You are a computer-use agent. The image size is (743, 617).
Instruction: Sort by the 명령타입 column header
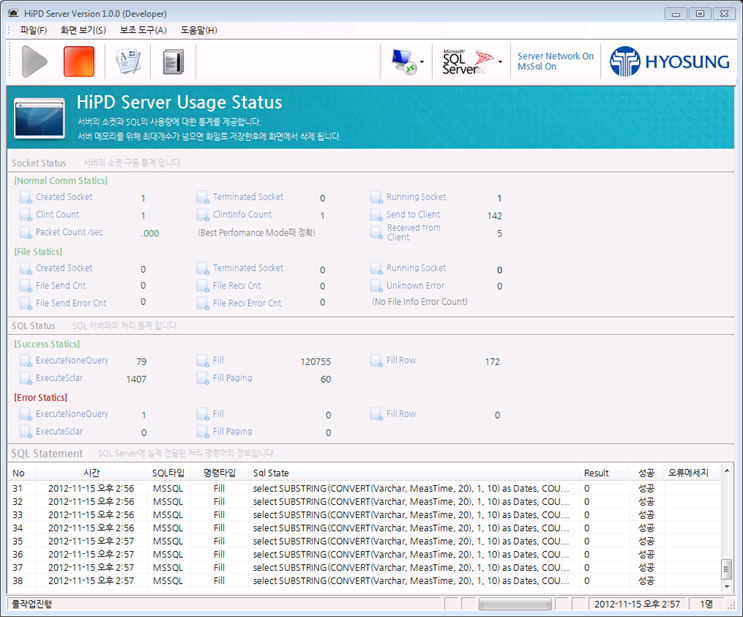pyautogui.click(x=219, y=473)
